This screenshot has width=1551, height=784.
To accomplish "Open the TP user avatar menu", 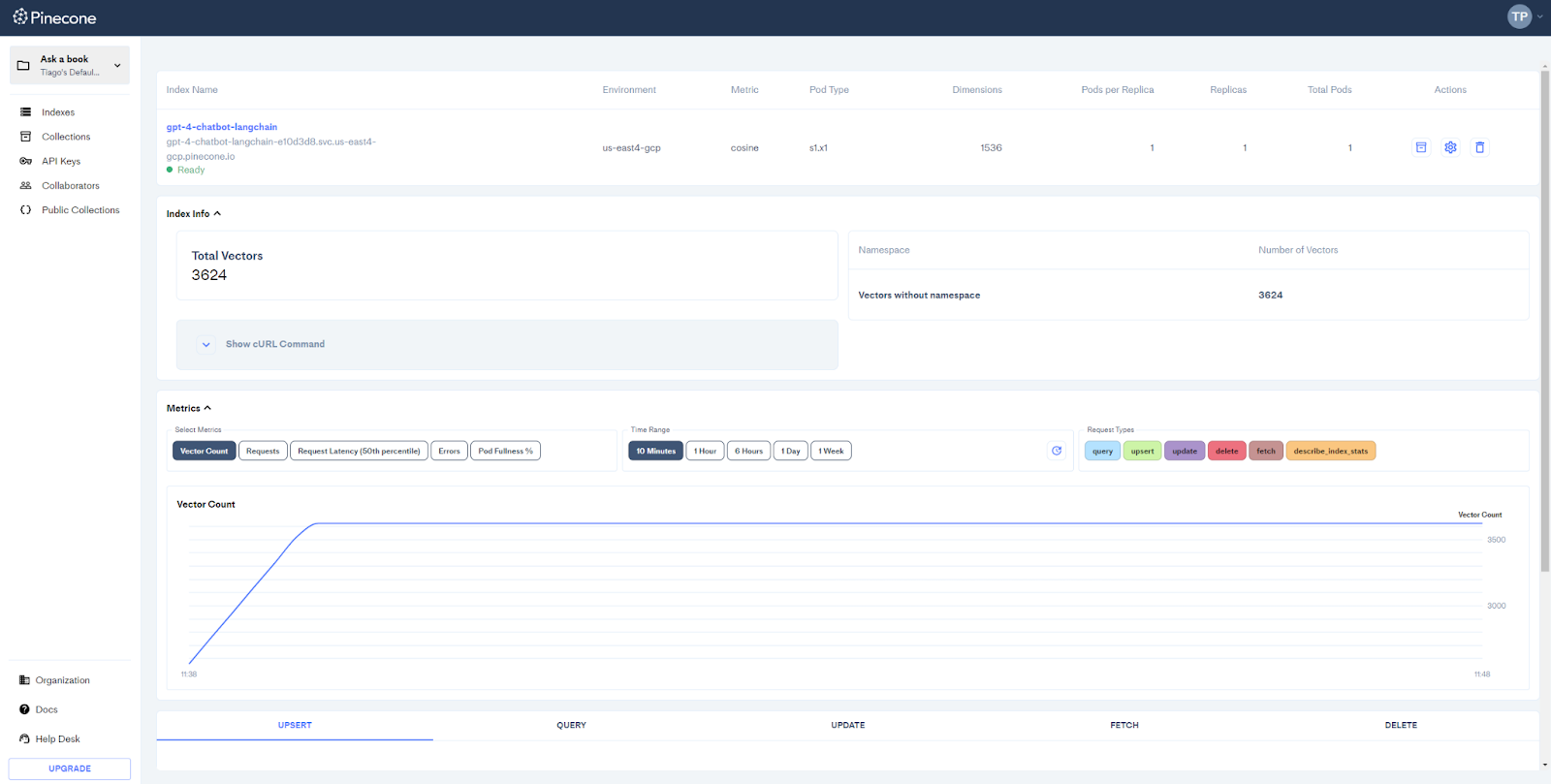I will point(1519,16).
